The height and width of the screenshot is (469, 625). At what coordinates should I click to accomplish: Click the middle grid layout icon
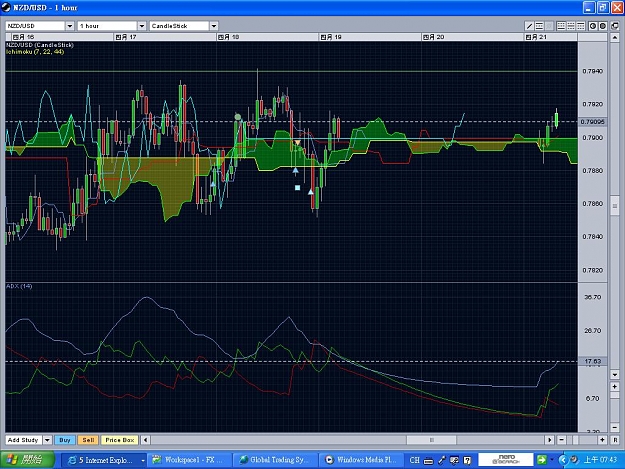click(571, 26)
